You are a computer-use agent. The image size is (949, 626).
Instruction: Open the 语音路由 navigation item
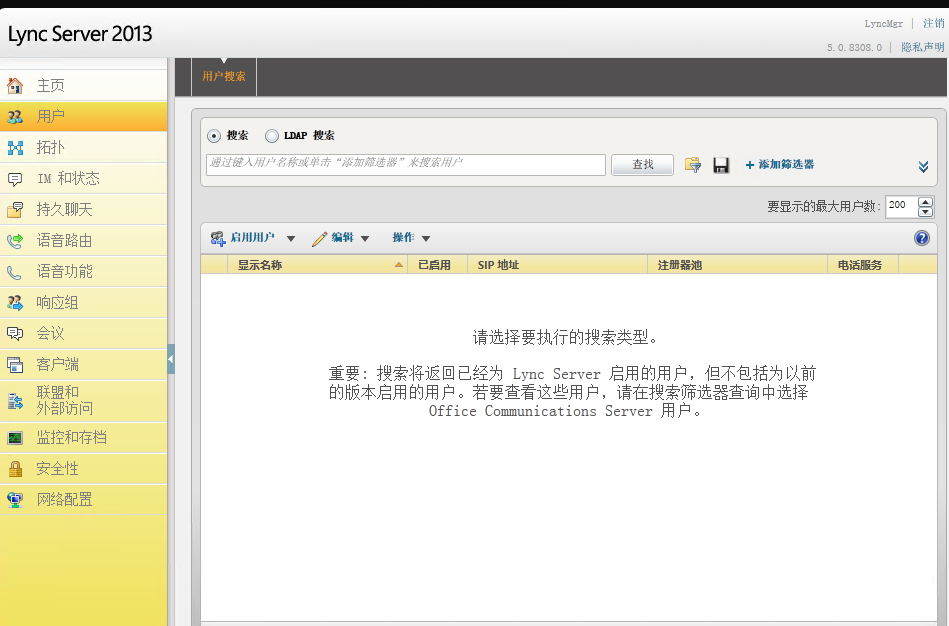[x=84, y=240]
